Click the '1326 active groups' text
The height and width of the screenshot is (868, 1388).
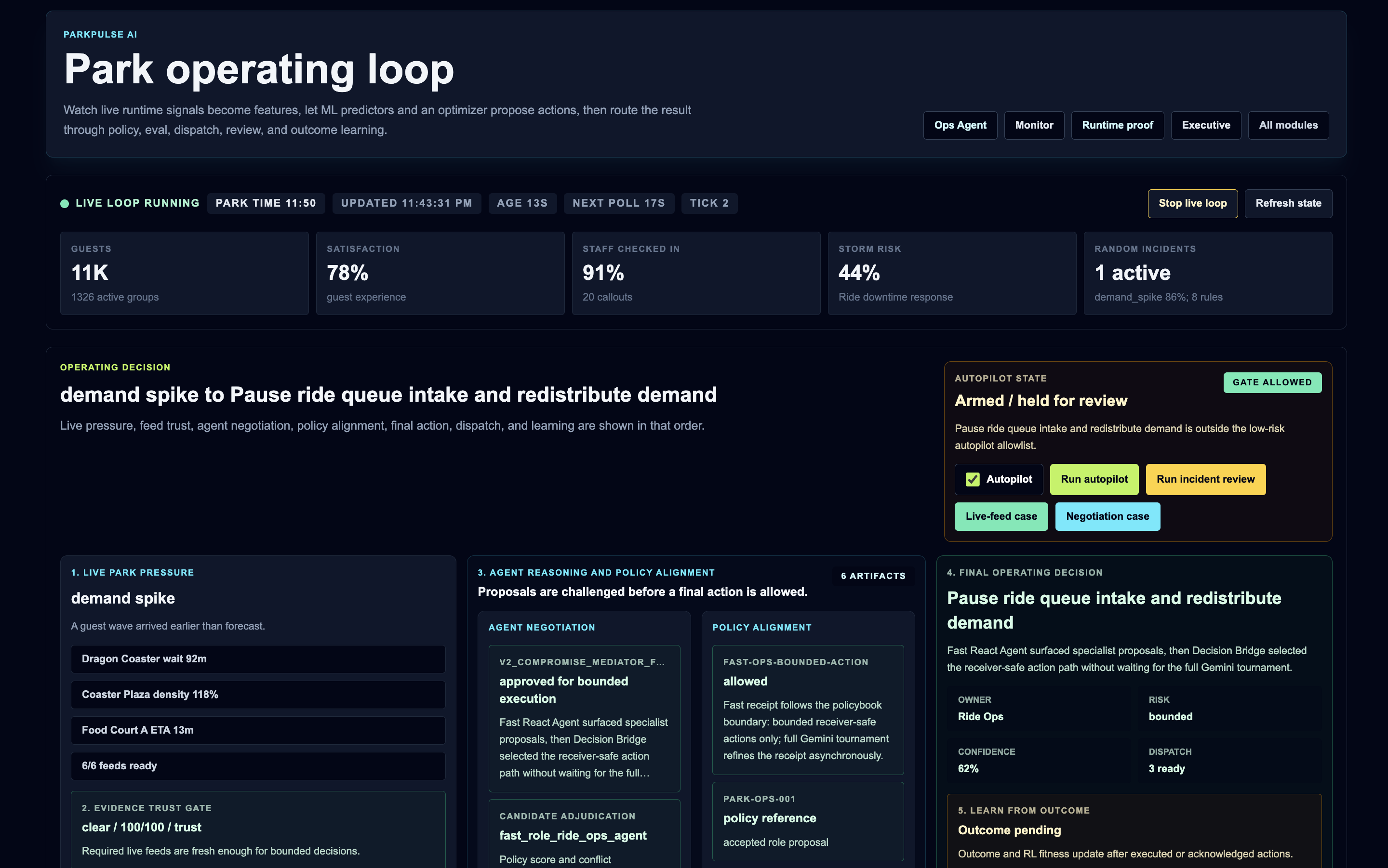(x=115, y=297)
